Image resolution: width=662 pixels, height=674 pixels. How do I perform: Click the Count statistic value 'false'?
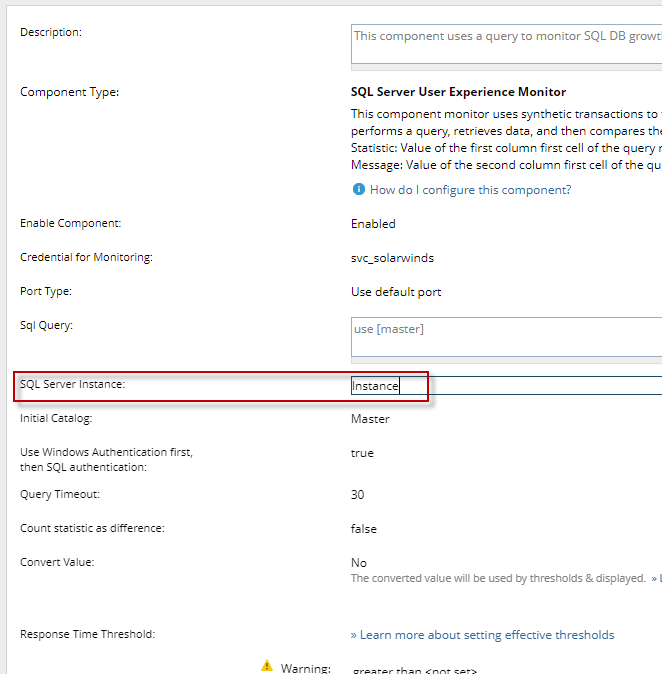364,529
